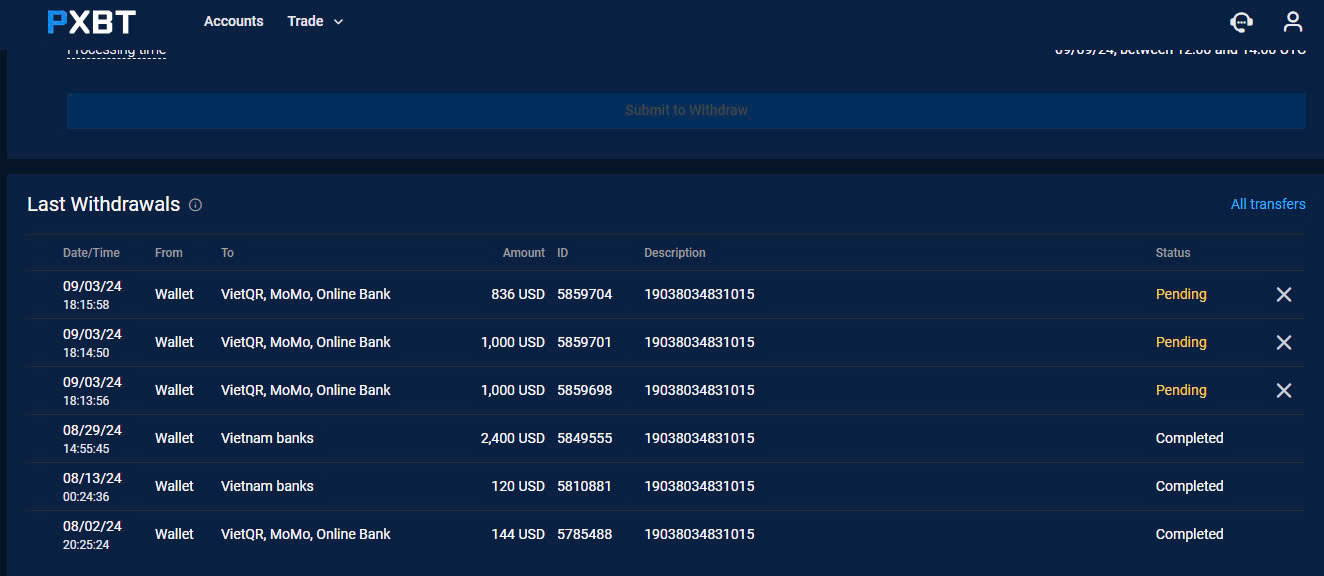Click Vietnam banks in the 08/13/24 row
Viewport: 1324px width, 576px height.
[267, 486]
